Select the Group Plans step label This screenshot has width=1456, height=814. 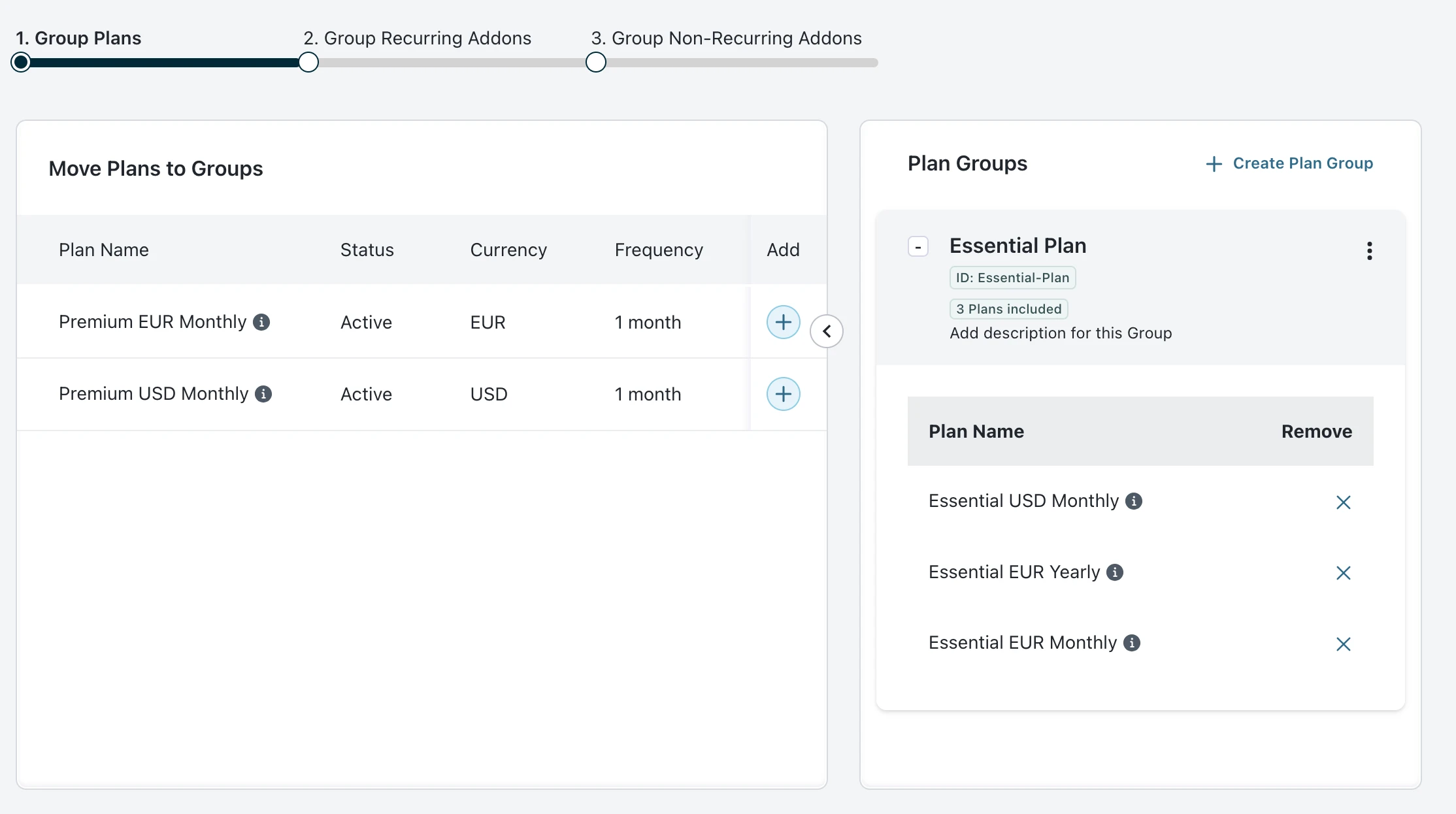pyautogui.click(x=78, y=38)
